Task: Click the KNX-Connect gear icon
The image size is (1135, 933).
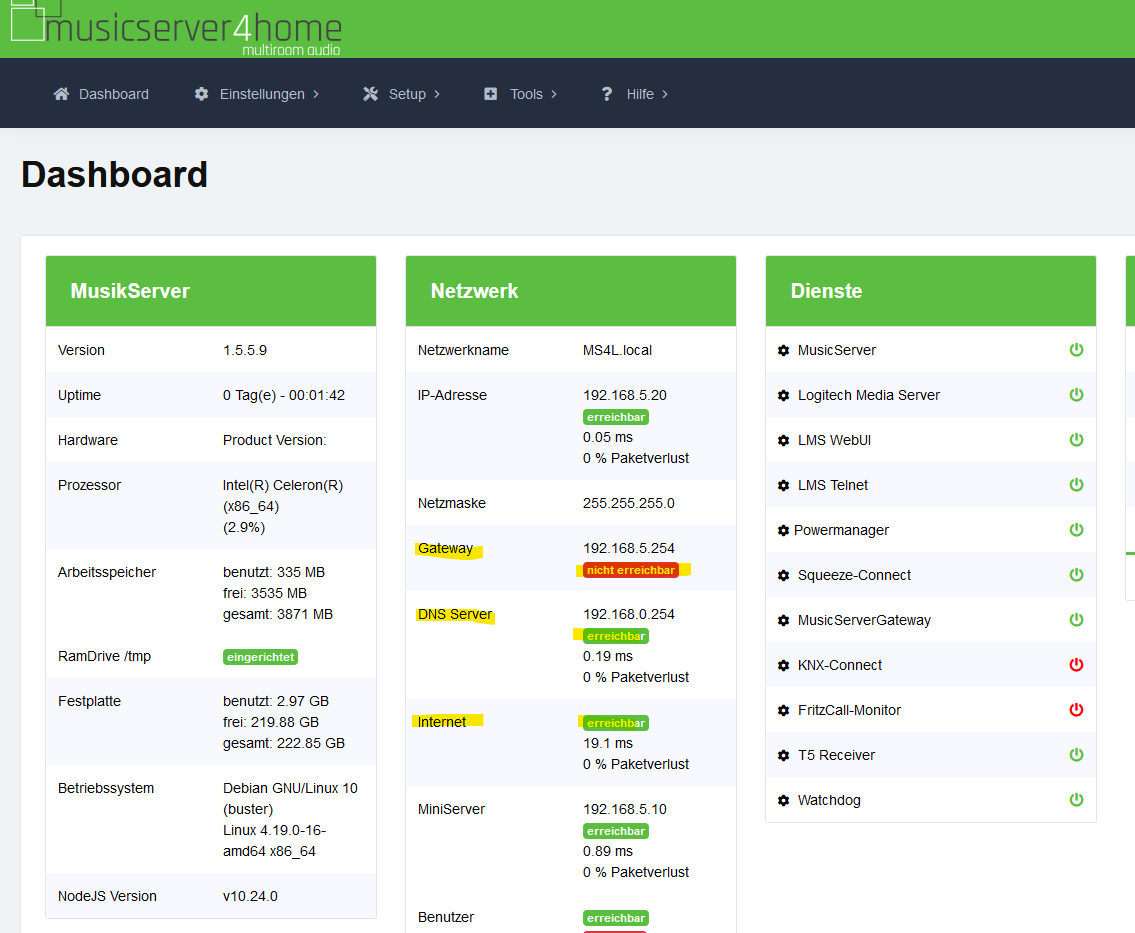Action: coord(783,665)
